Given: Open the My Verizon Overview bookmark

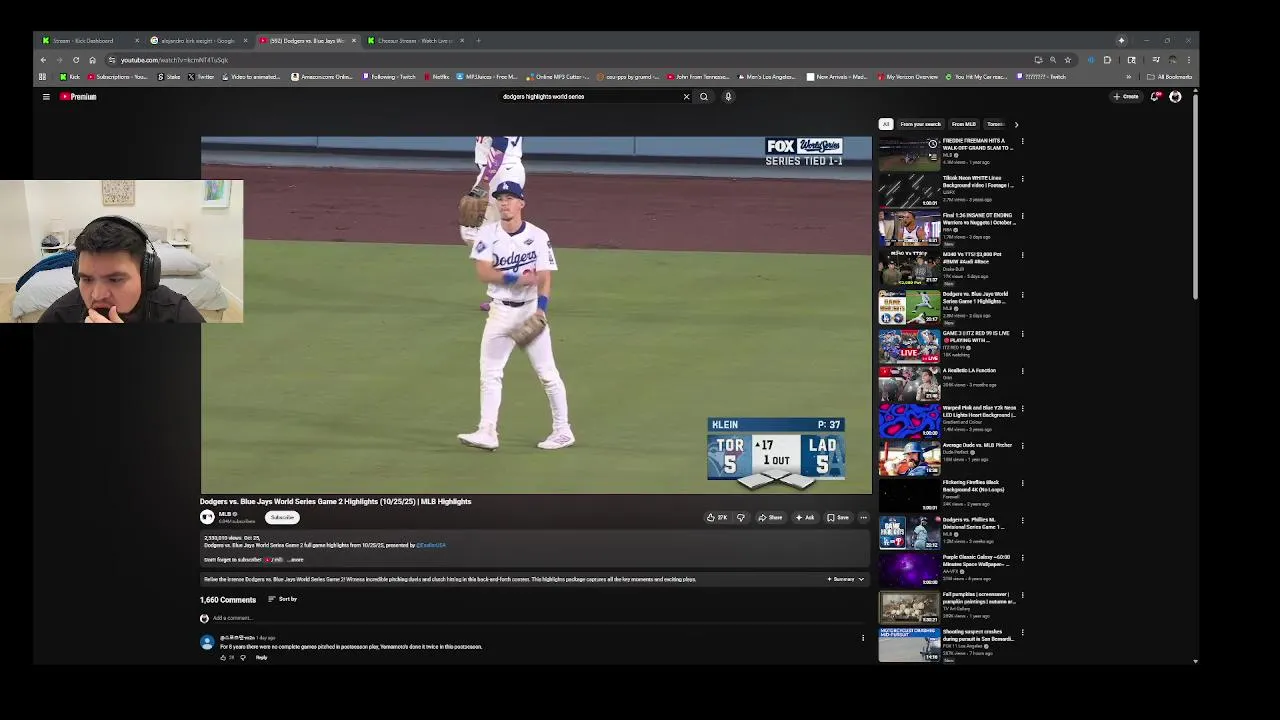Looking at the screenshot, I should (908, 77).
